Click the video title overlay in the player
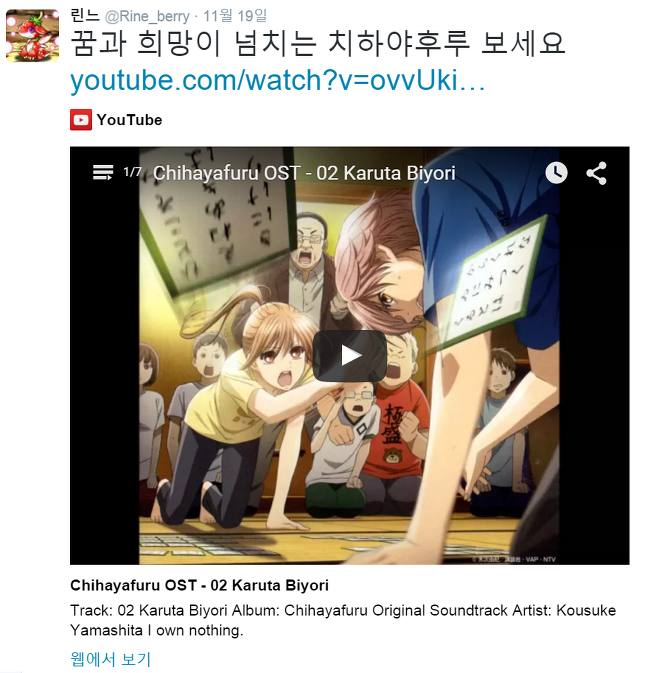Viewport: 645px width, 673px height. [304, 173]
